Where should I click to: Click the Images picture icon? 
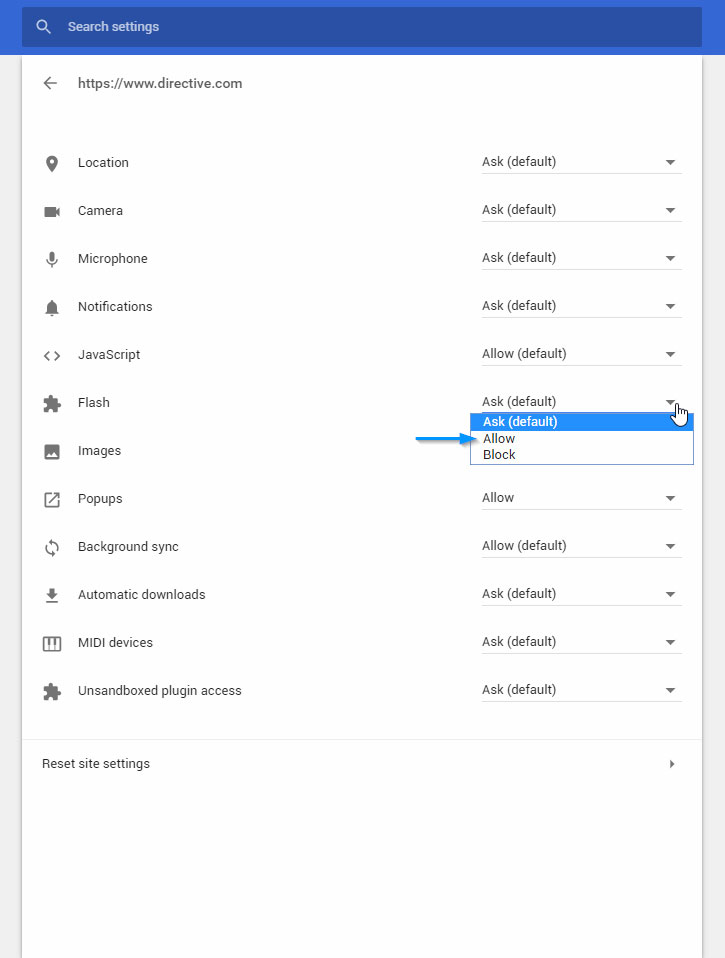[x=51, y=450]
